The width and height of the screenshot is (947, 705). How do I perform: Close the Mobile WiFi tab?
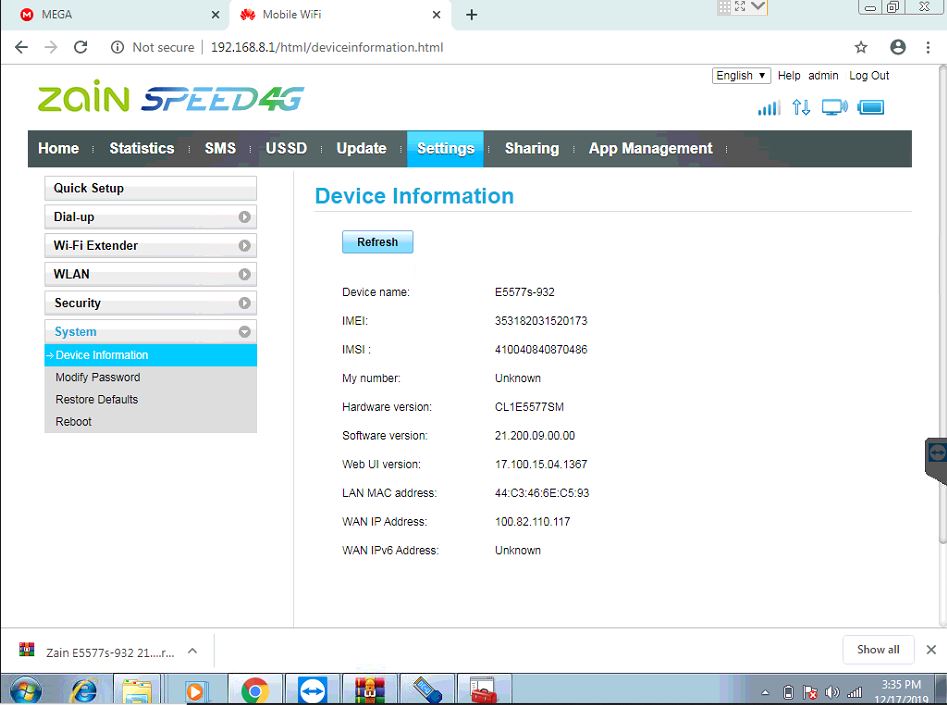pyautogui.click(x=436, y=15)
